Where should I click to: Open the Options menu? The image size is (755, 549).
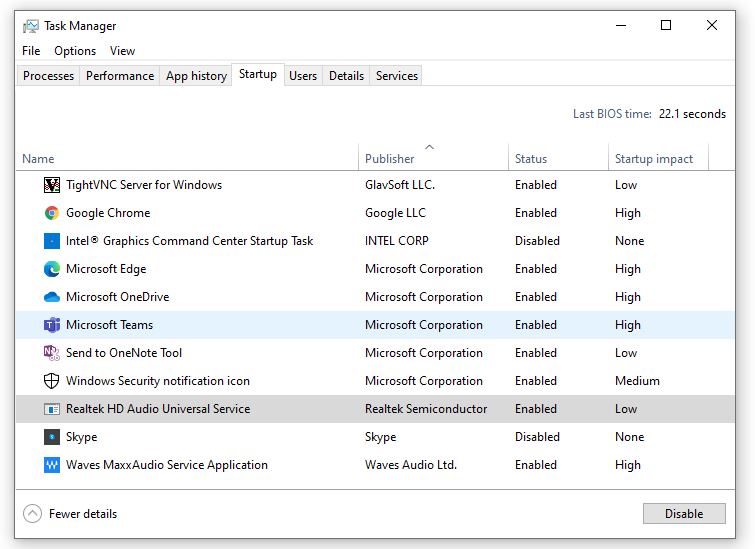tap(75, 51)
